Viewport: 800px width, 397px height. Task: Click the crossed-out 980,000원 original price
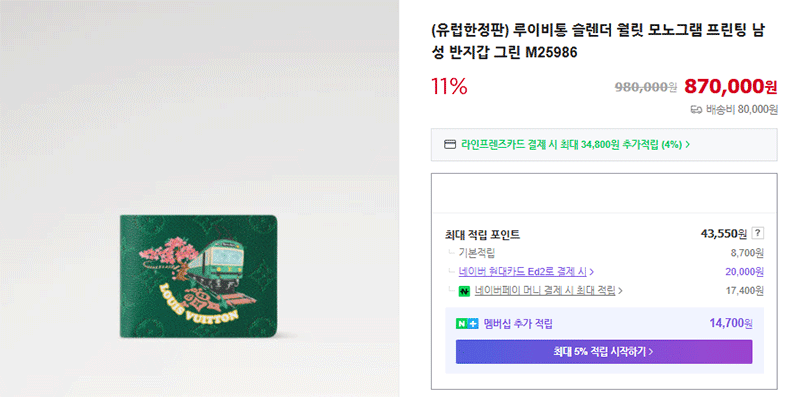(645, 87)
